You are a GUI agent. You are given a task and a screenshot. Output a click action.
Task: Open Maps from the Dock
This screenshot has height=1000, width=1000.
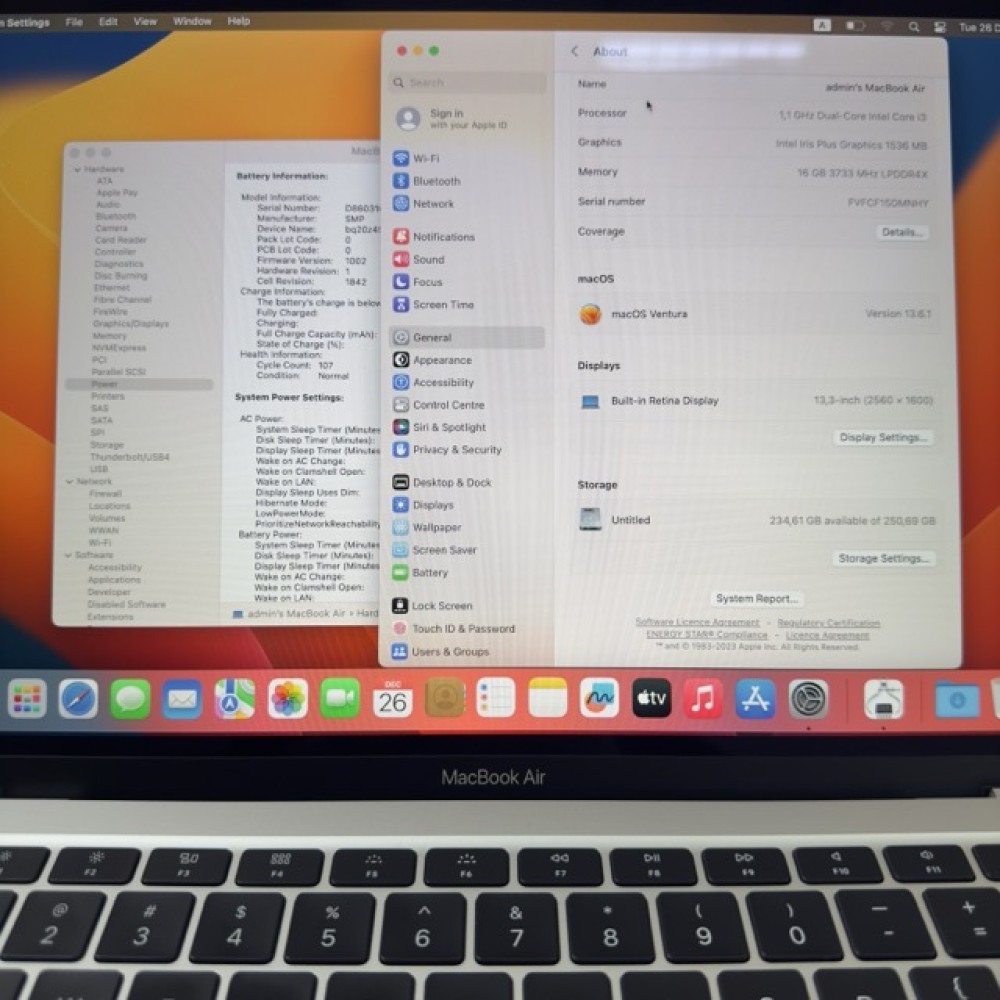234,699
